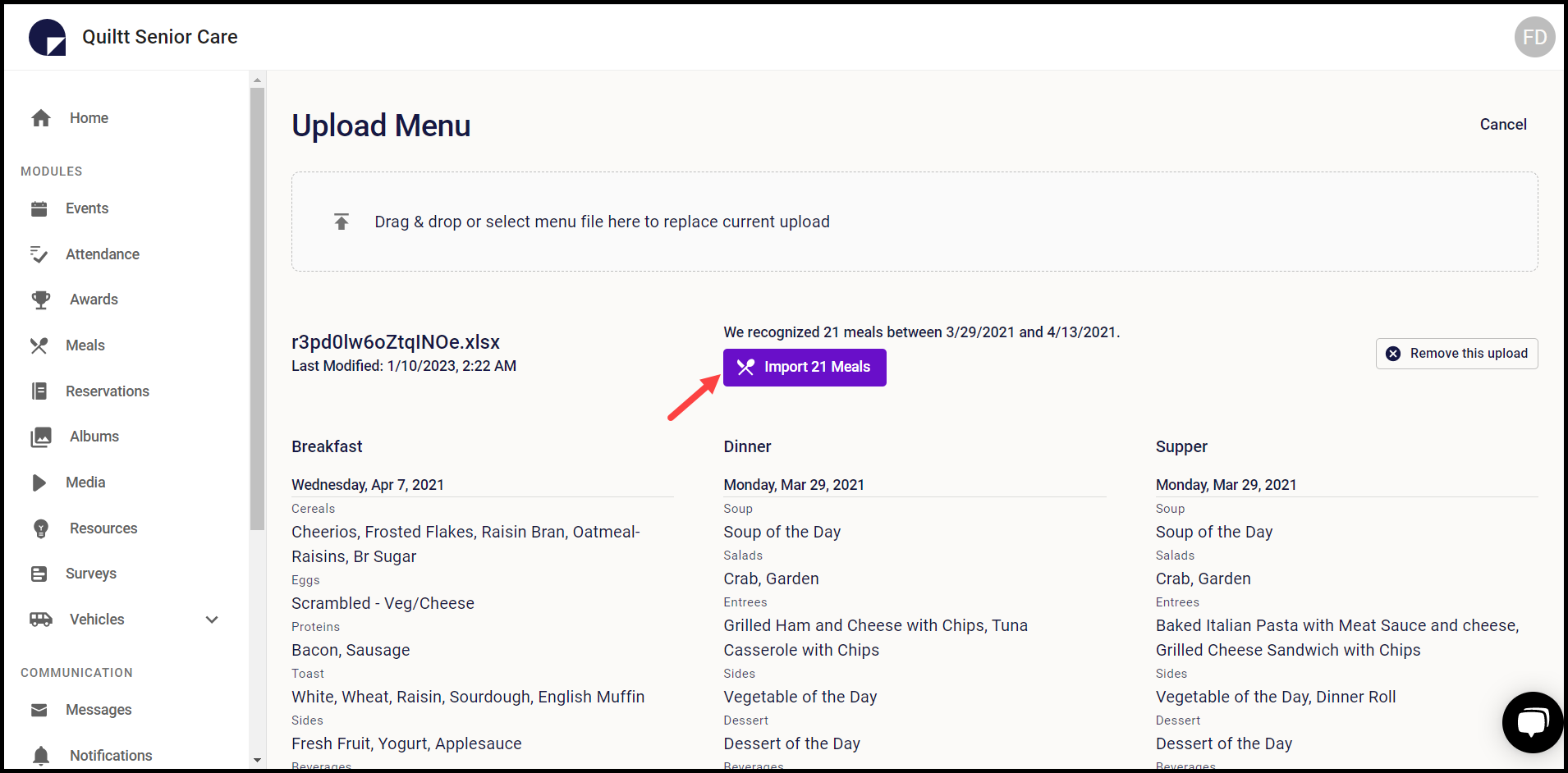Navigate to Reservations
Image resolution: width=1568 pixels, height=773 pixels.
pos(108,391)
